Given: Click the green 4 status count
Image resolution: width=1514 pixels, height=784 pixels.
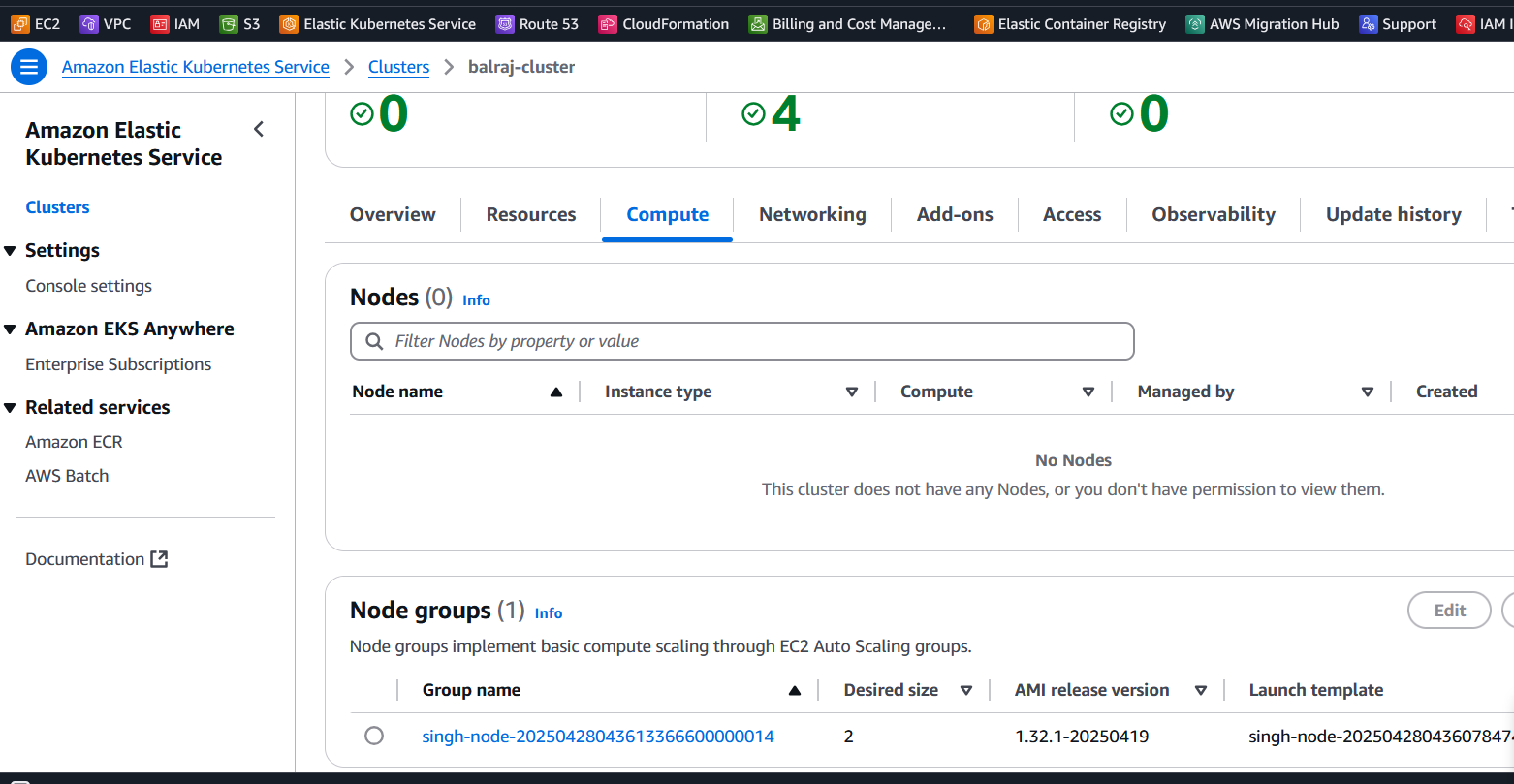Looking at the screenshot, I should [x=785, y=114].
